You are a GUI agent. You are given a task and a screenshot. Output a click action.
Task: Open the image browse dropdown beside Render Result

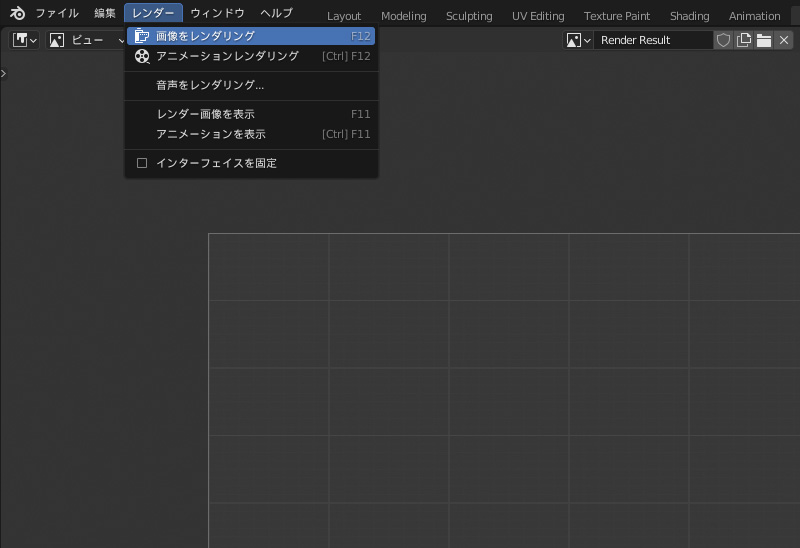578,40
